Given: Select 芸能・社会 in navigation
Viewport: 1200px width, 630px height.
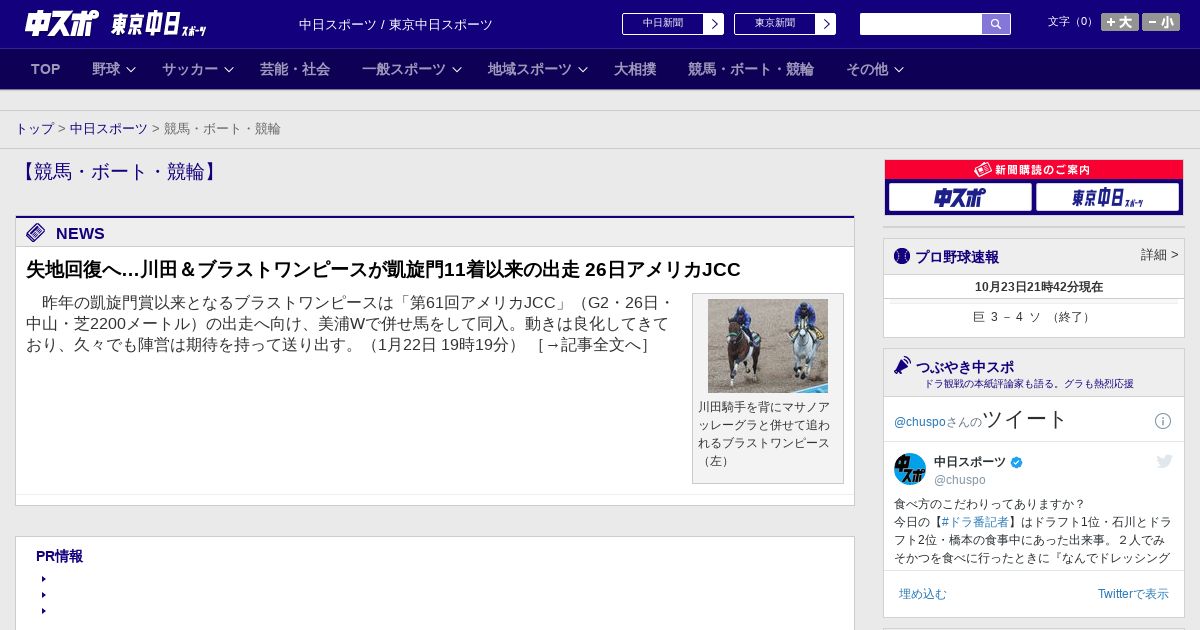Looking at the screenshot, I should (295, 69).
